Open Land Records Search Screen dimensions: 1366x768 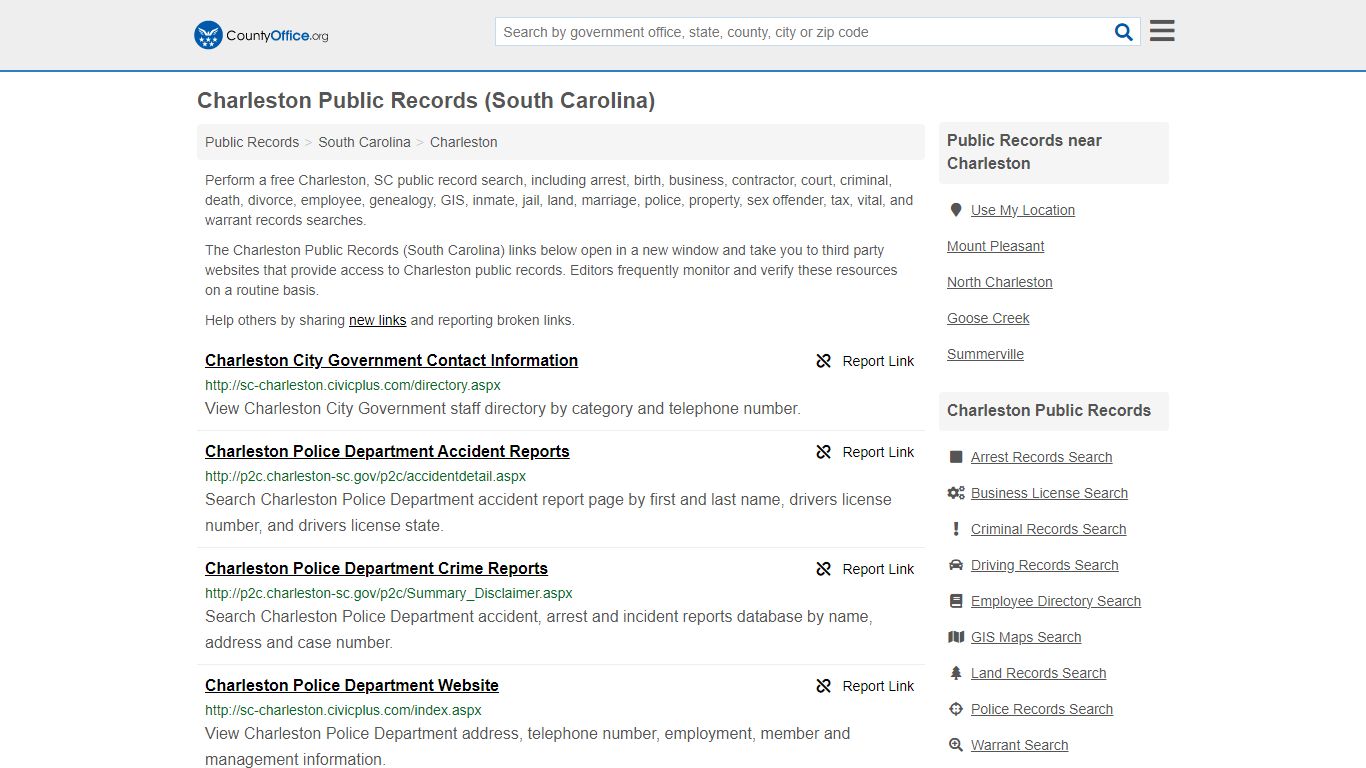[1038, 673]
